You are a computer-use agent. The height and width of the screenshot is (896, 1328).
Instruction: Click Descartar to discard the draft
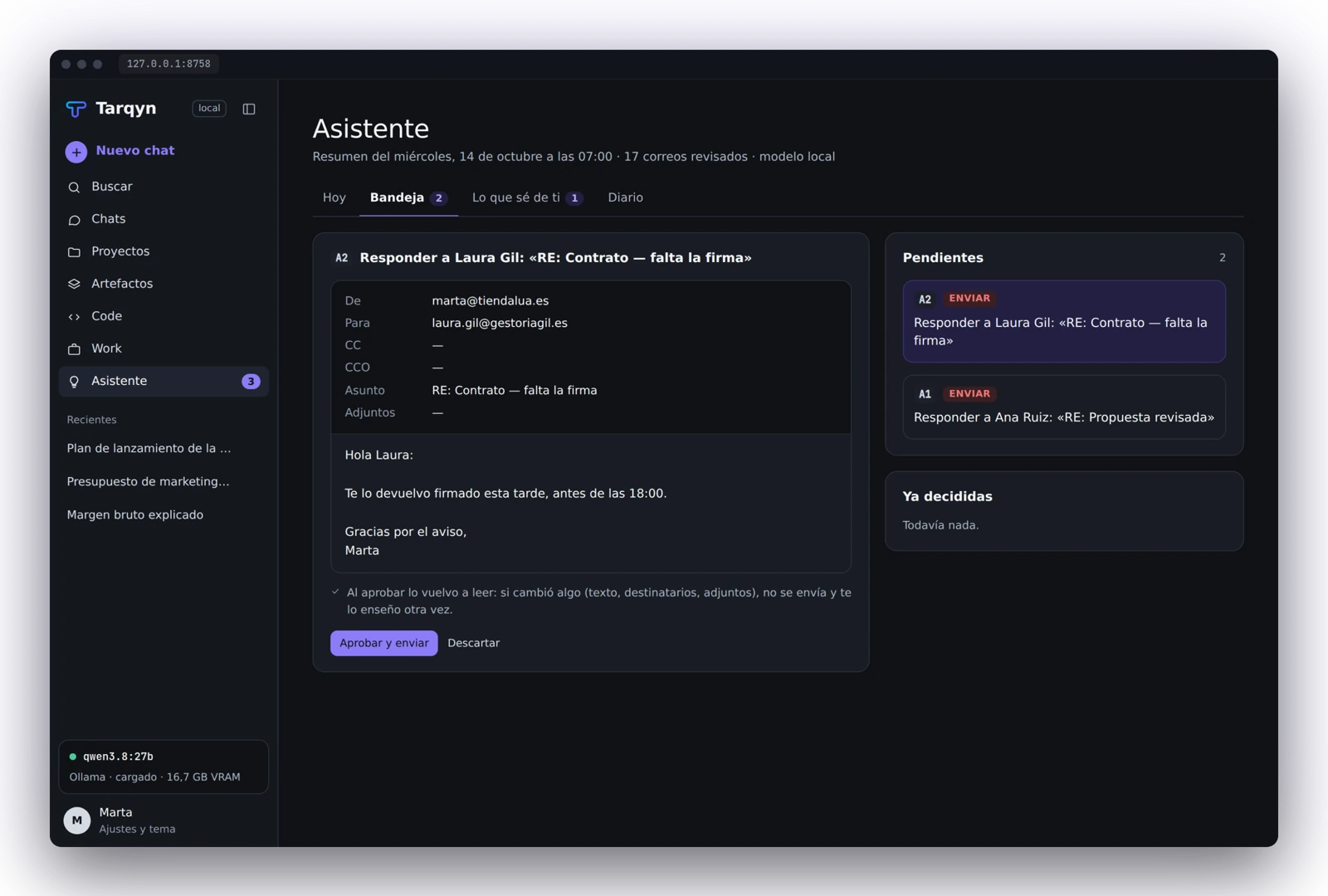474,643
